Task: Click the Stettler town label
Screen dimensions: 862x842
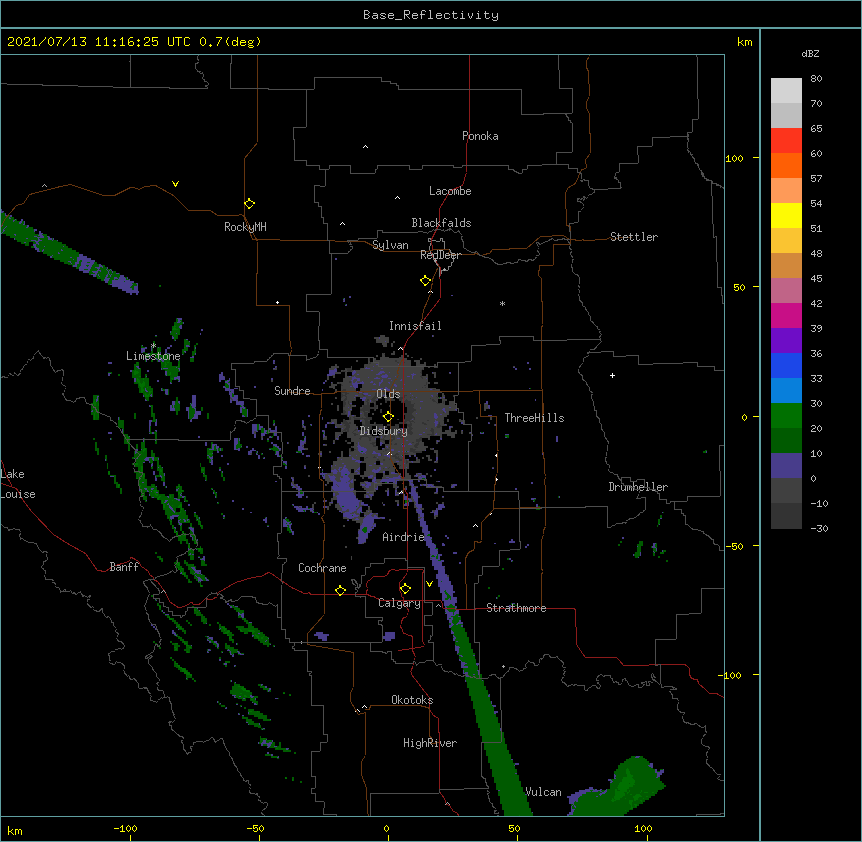Action: [x=633, y=237]
